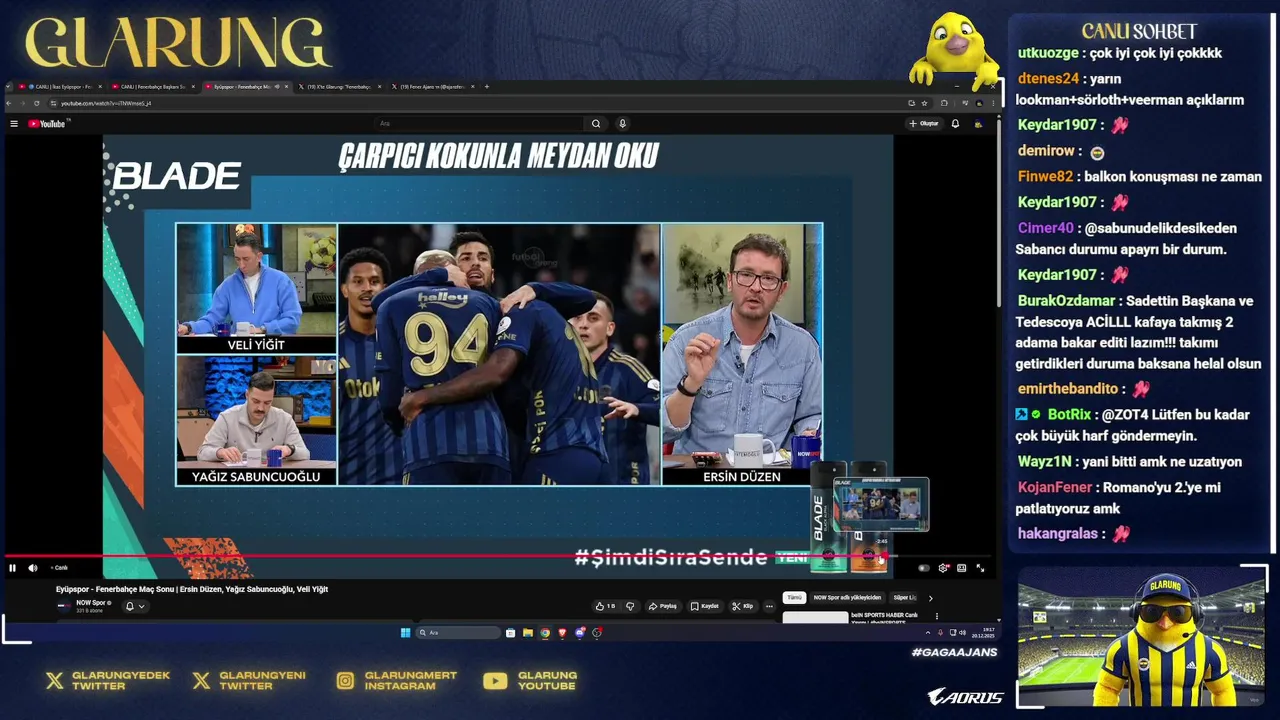1280x720 pixels.
Task: Show more filter chips with the right arrow
Action: 930,598
